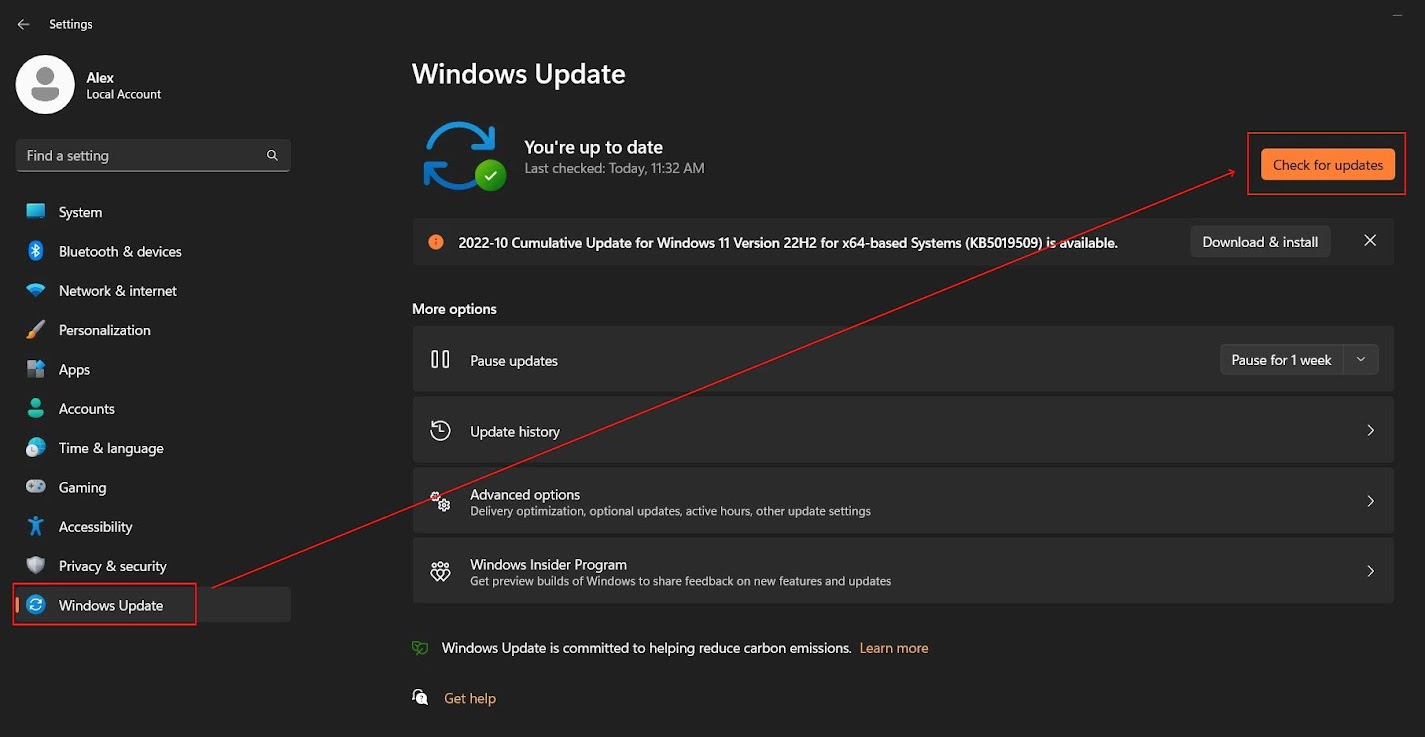The height and width of the screenshot is (737, 1425).
Task: Click the Settings window title text
Action: pos(71,24)
